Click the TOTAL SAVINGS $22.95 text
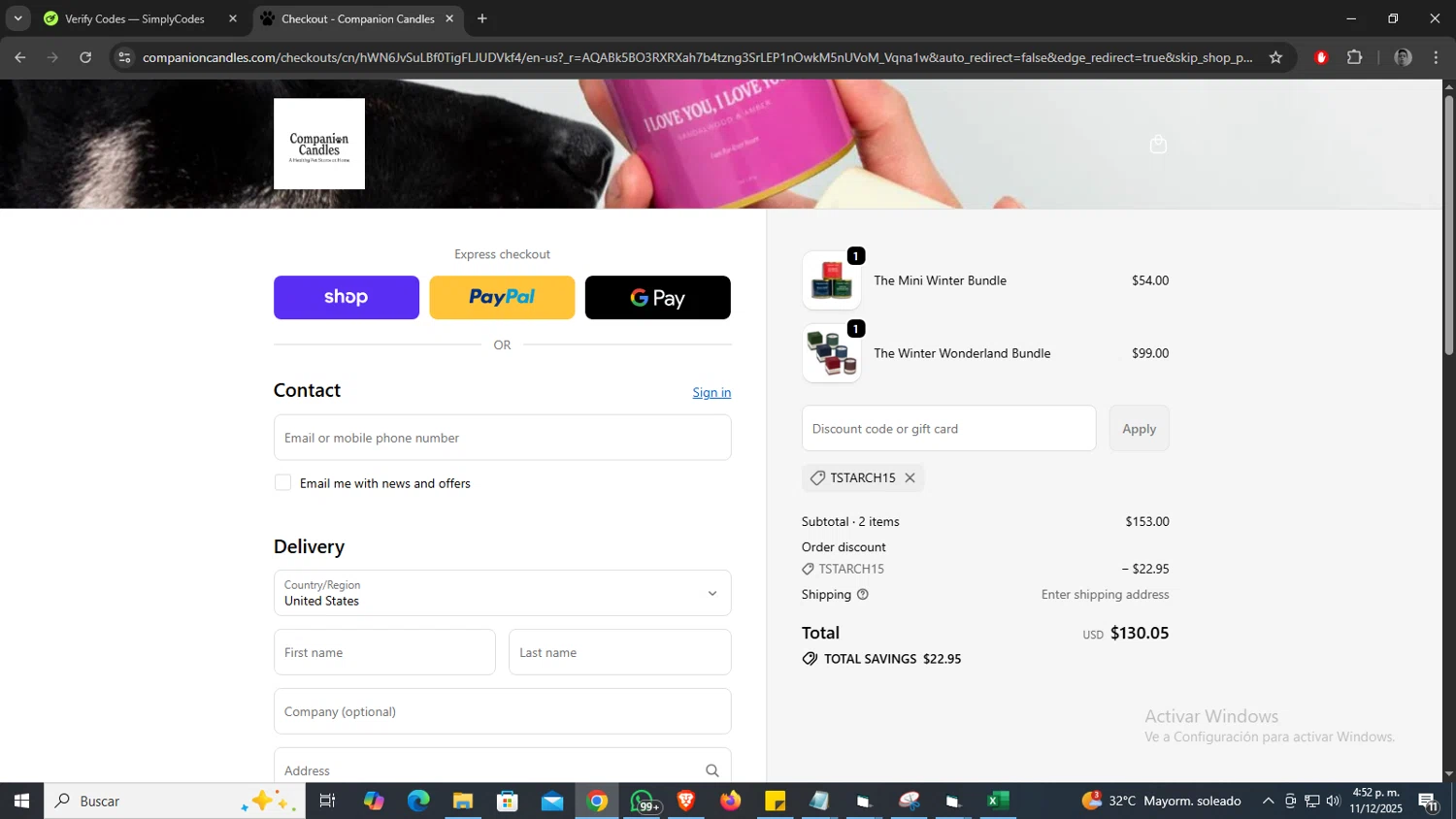 (892, 659)
